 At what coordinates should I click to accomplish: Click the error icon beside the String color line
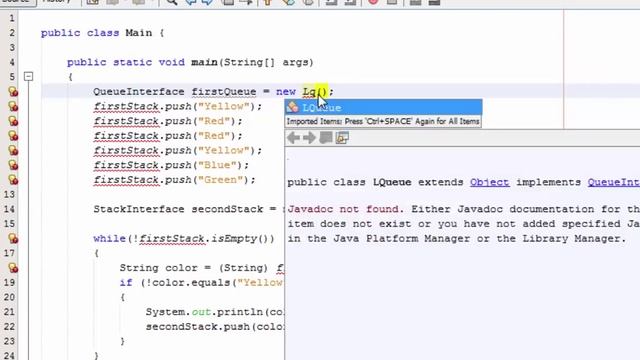pos(13,268)
